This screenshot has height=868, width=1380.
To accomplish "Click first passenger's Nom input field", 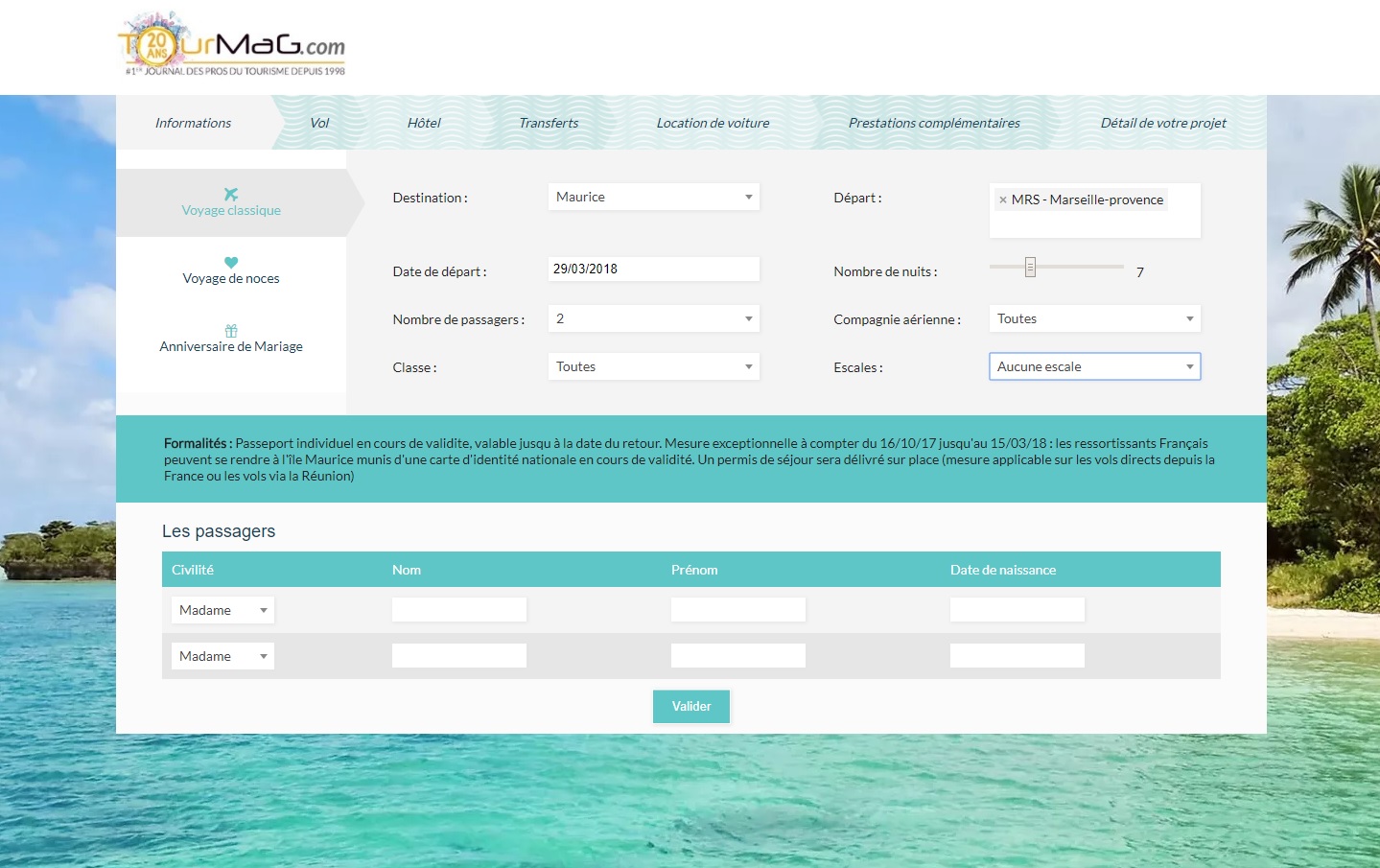I will [458, 610].
